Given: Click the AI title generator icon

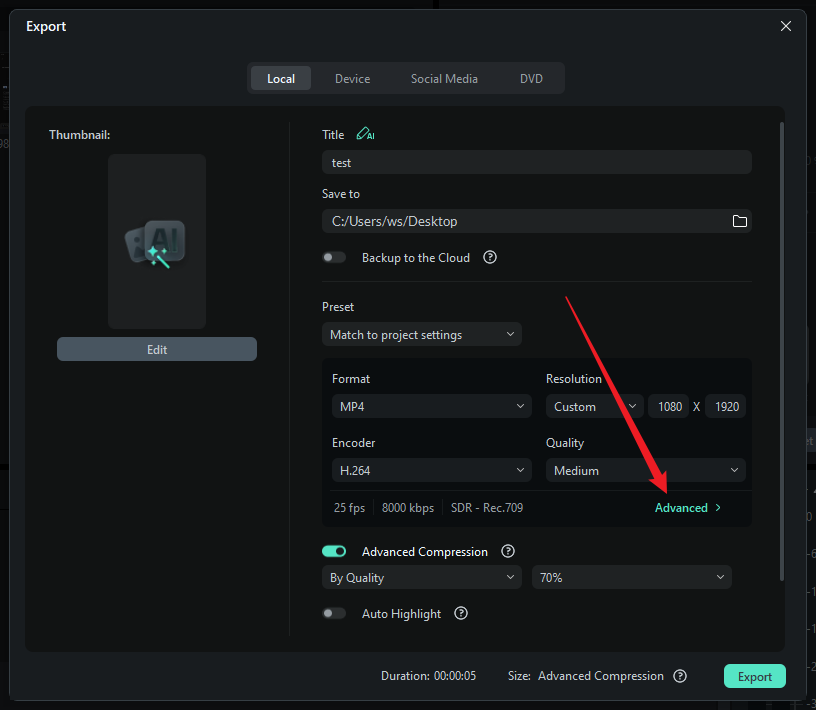Looking at the screenshot, I should pos(365,135).
